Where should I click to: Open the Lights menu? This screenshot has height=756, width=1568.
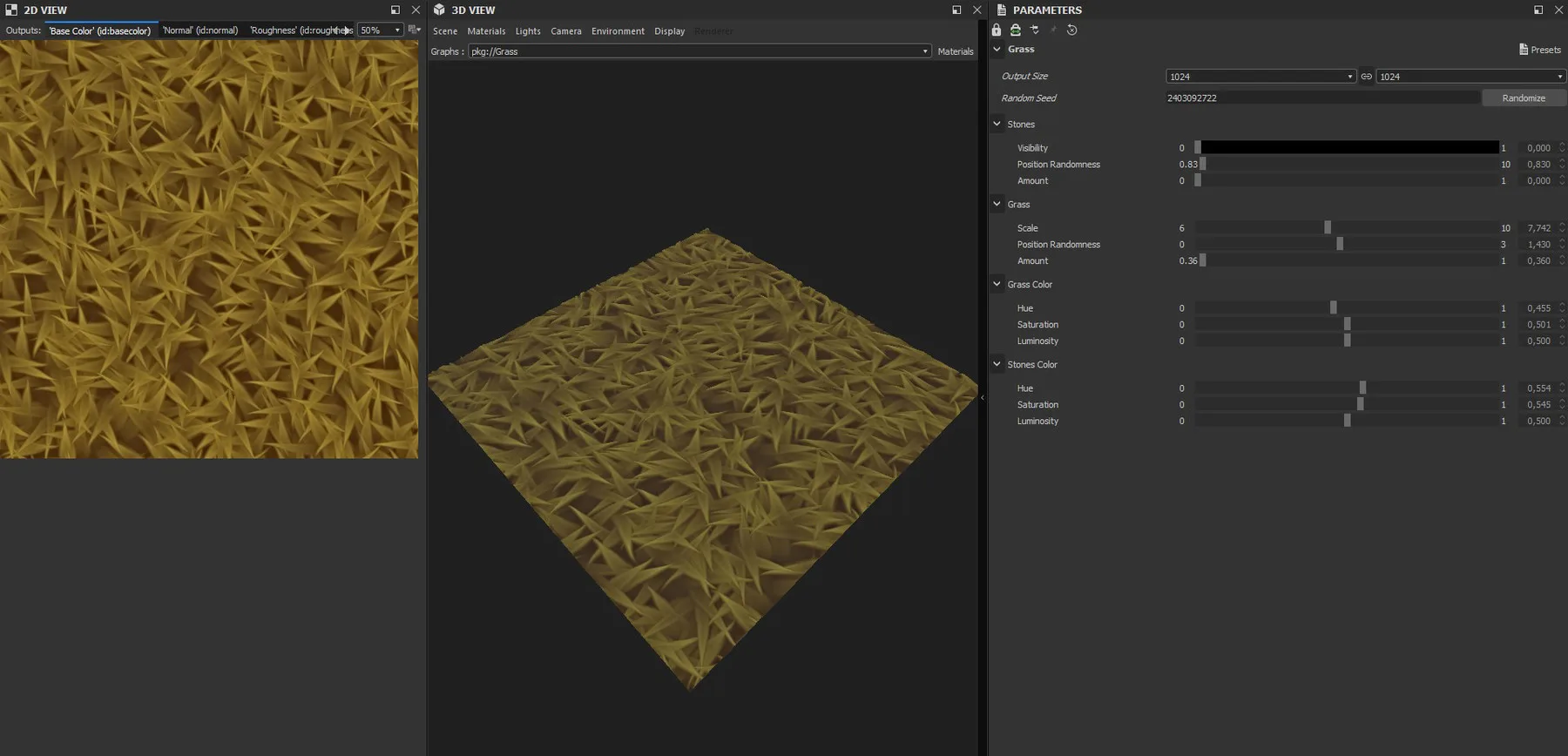(x=528, y=31)
